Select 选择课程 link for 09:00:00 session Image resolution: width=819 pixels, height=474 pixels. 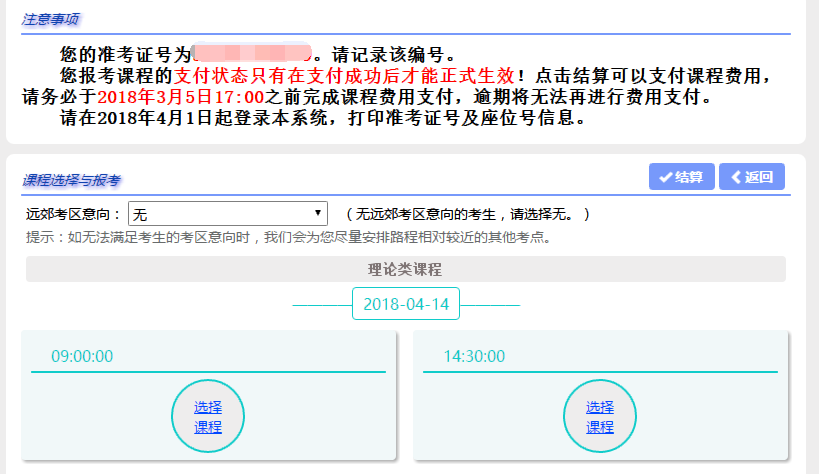[x=208, y=417]
